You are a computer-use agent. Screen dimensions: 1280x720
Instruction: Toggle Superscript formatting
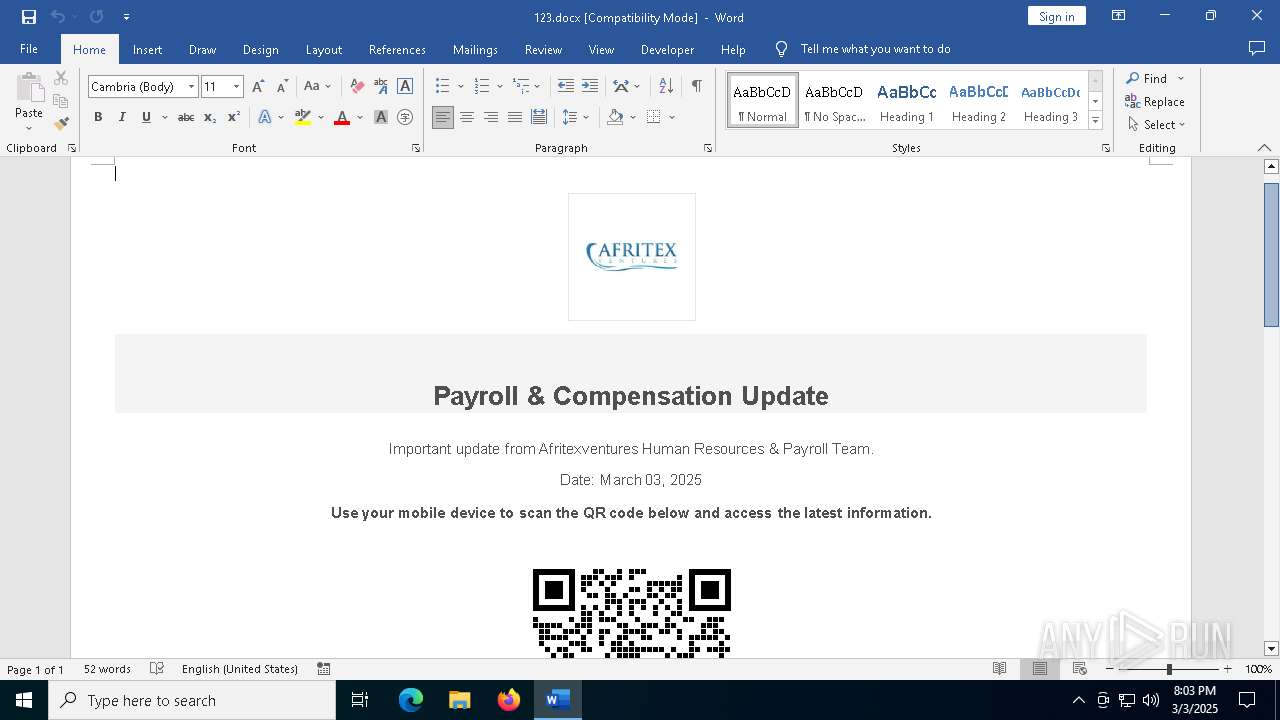(234, 117)
